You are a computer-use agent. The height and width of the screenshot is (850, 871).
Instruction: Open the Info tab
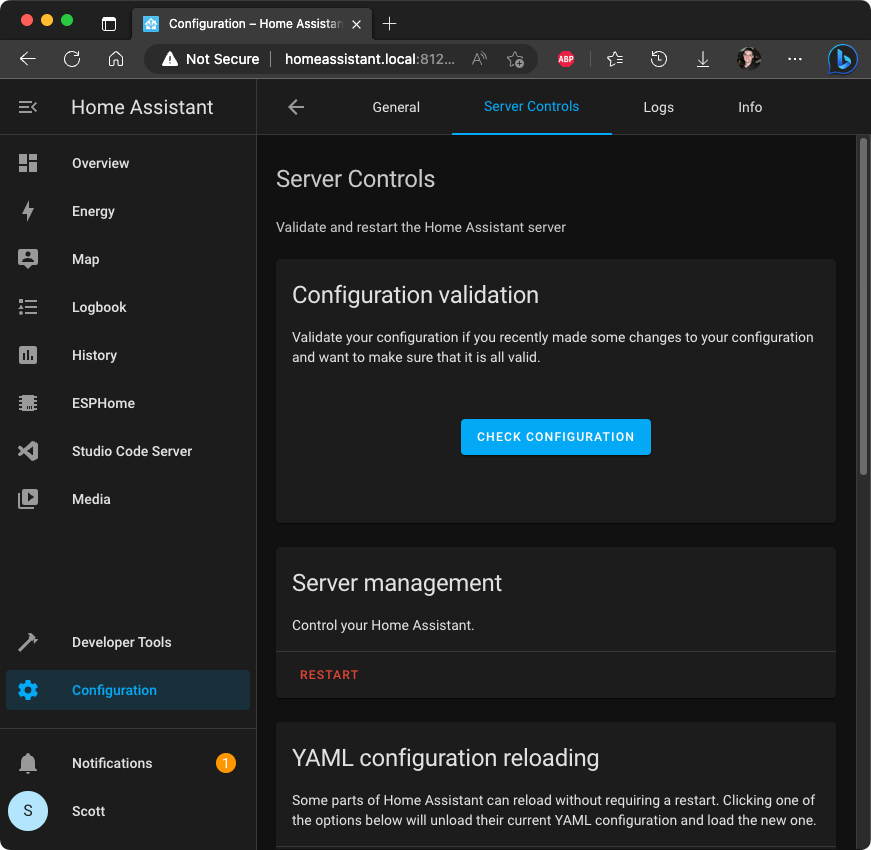[750, 107]
